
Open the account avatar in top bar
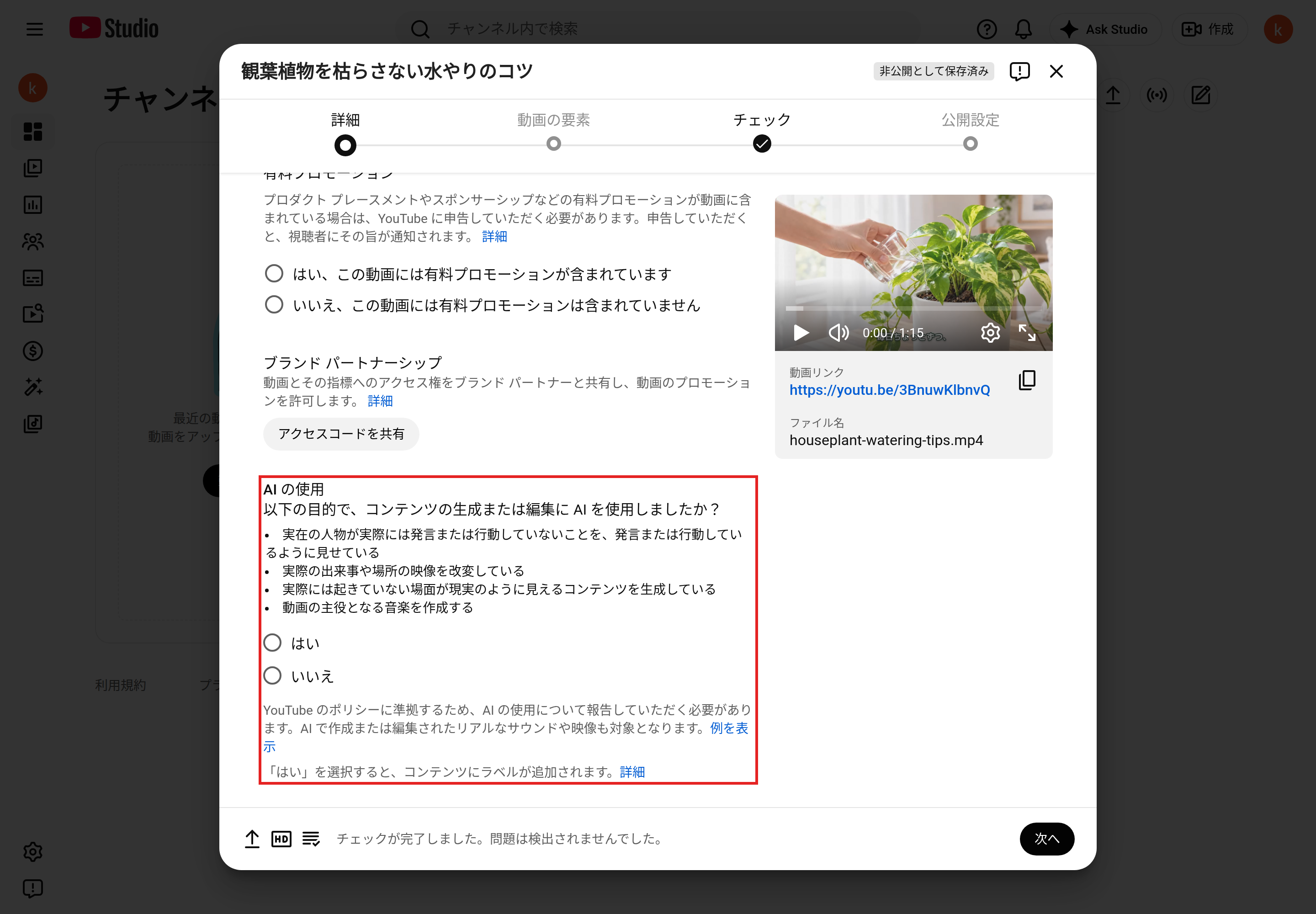coord(1278,29)
